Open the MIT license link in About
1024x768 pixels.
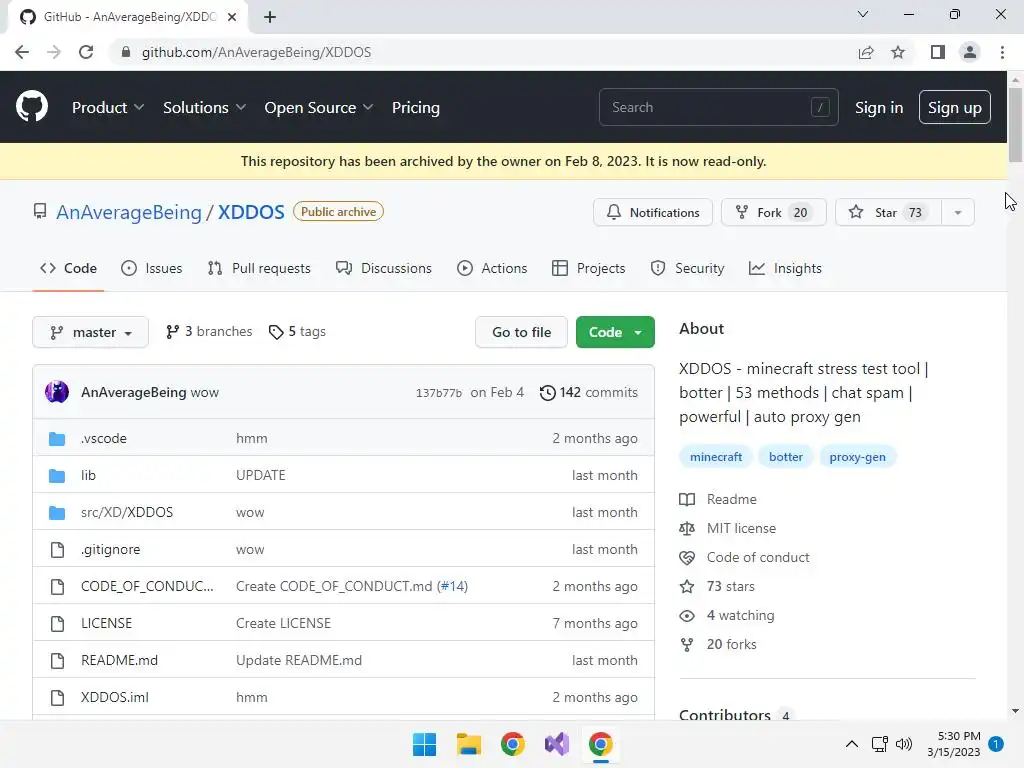741,528
